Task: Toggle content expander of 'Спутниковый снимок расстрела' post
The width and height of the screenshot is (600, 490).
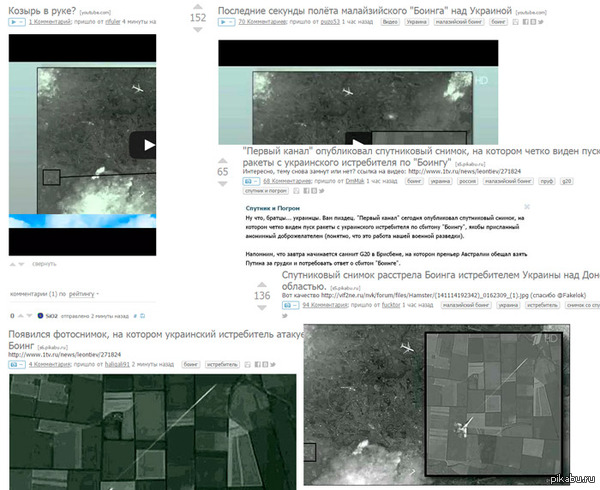Action: click(x=291, y=305)
